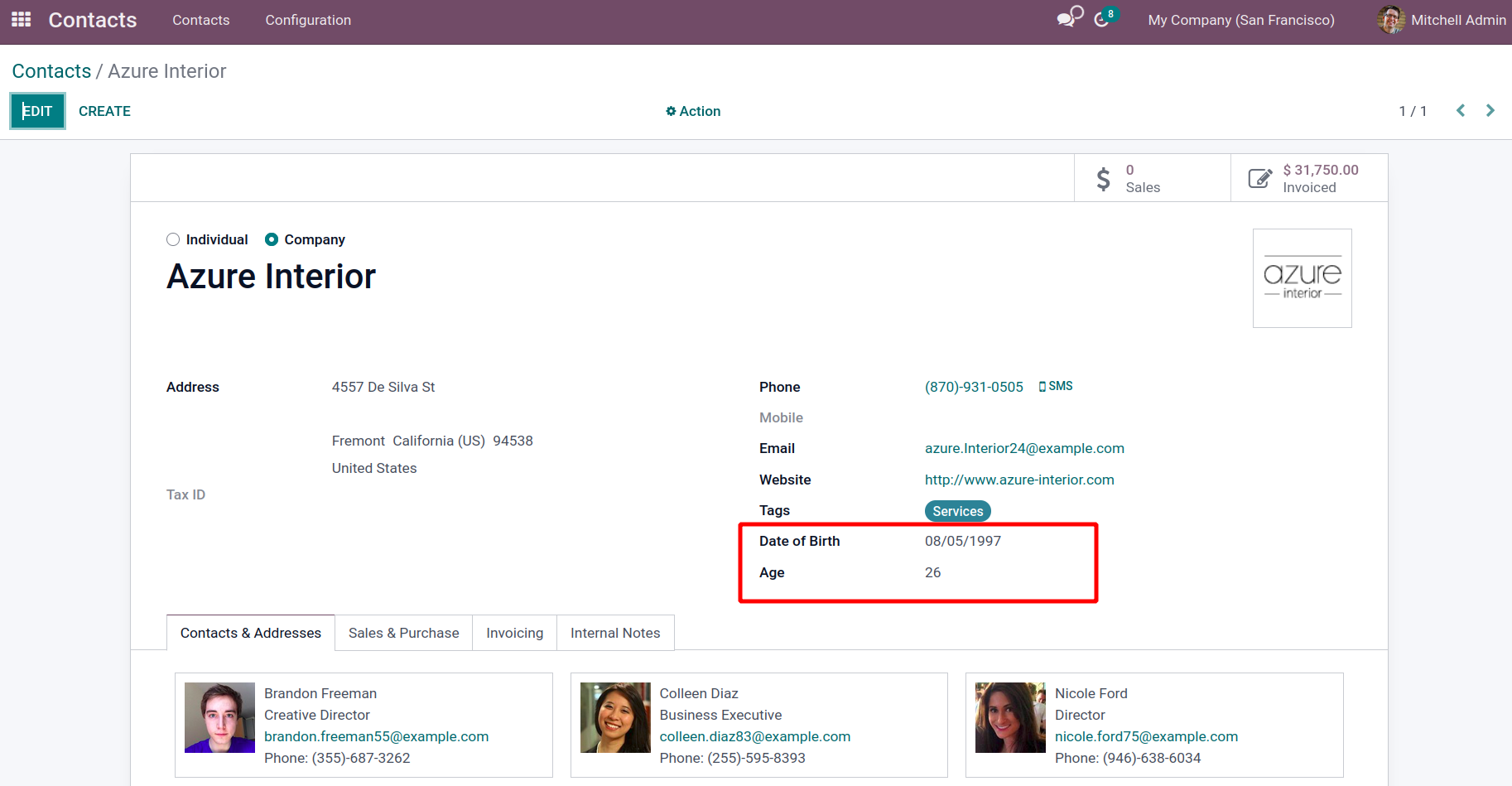Click Date of Birth value 08/05/1997
1512x786 pixels.
[x=963, y=541]
